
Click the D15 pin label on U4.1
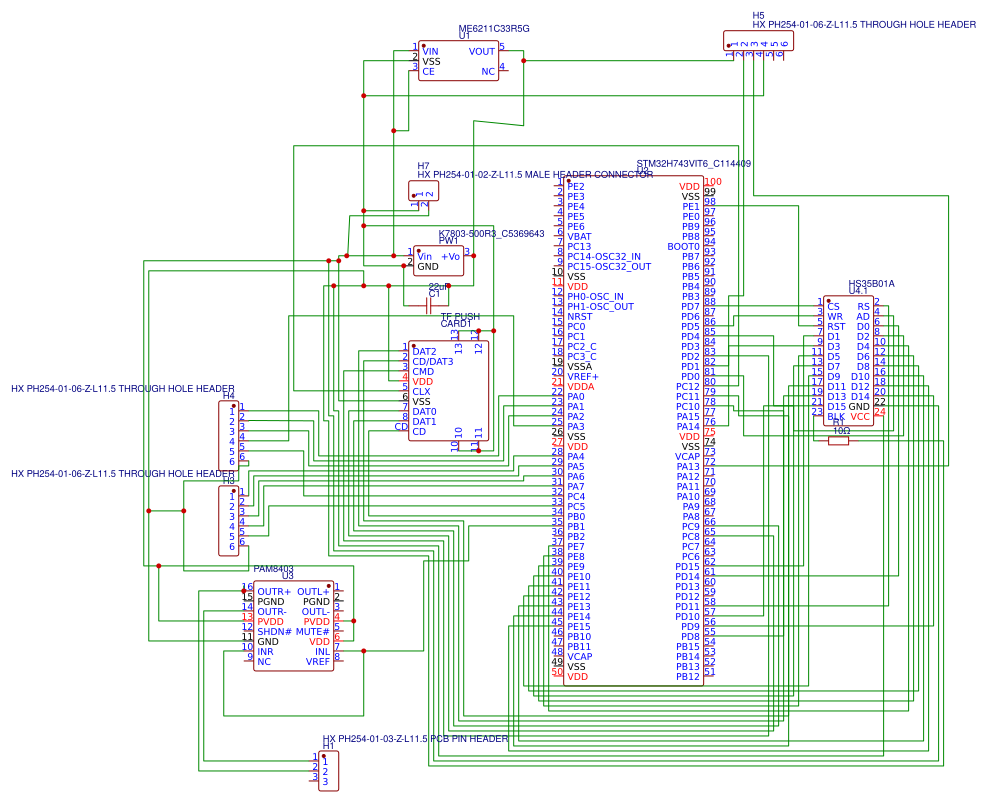[837, 406]
